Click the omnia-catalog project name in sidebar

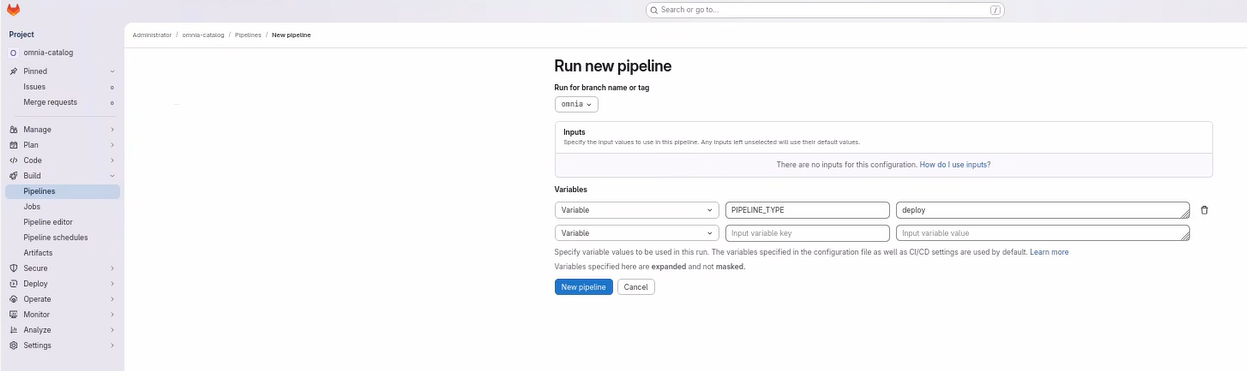click(x=48, y=53)
